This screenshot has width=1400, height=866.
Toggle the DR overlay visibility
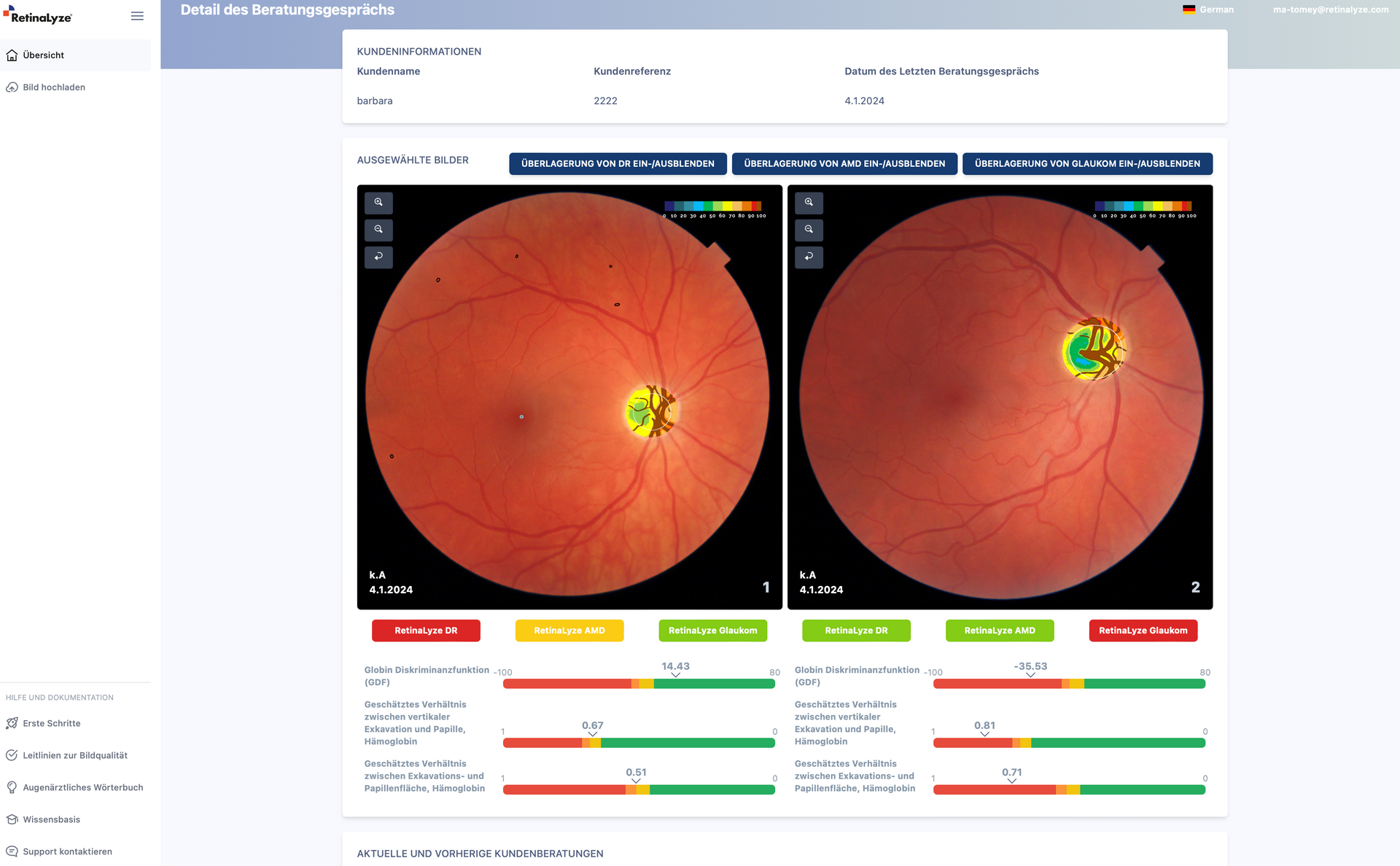point(618,164)
